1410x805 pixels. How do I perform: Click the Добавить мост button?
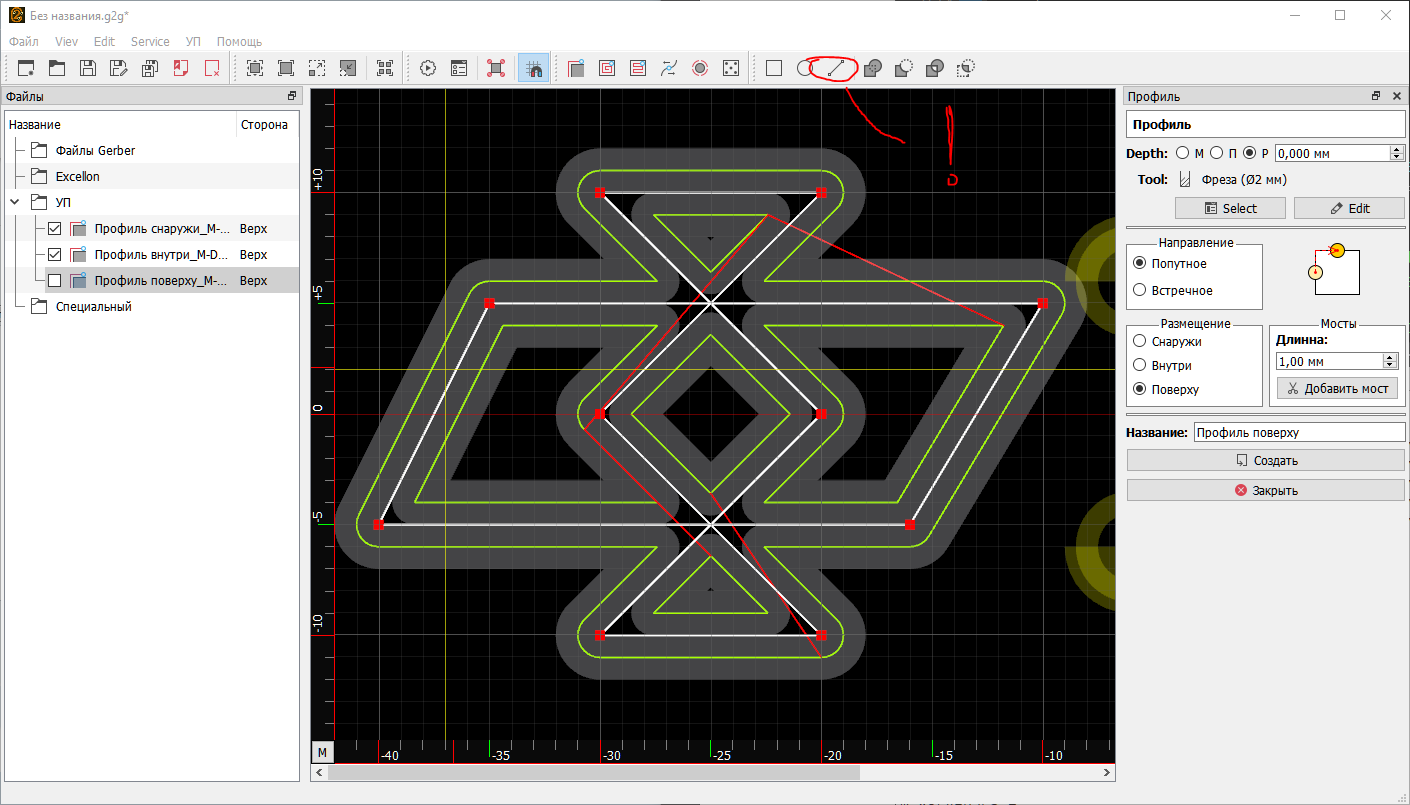(1337, 389)
